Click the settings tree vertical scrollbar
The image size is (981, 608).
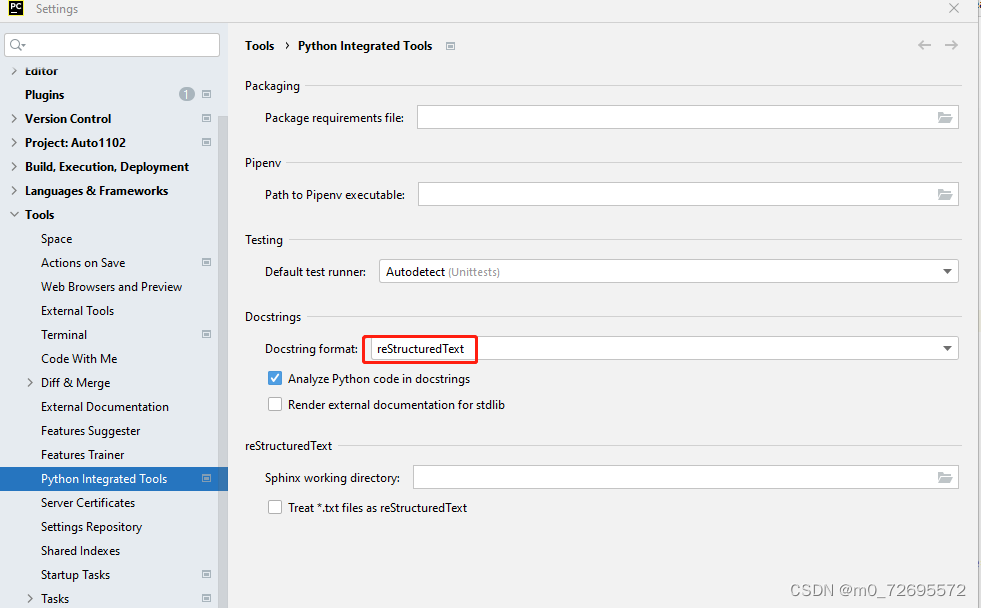pyautogui.click(x=223, y=362)
